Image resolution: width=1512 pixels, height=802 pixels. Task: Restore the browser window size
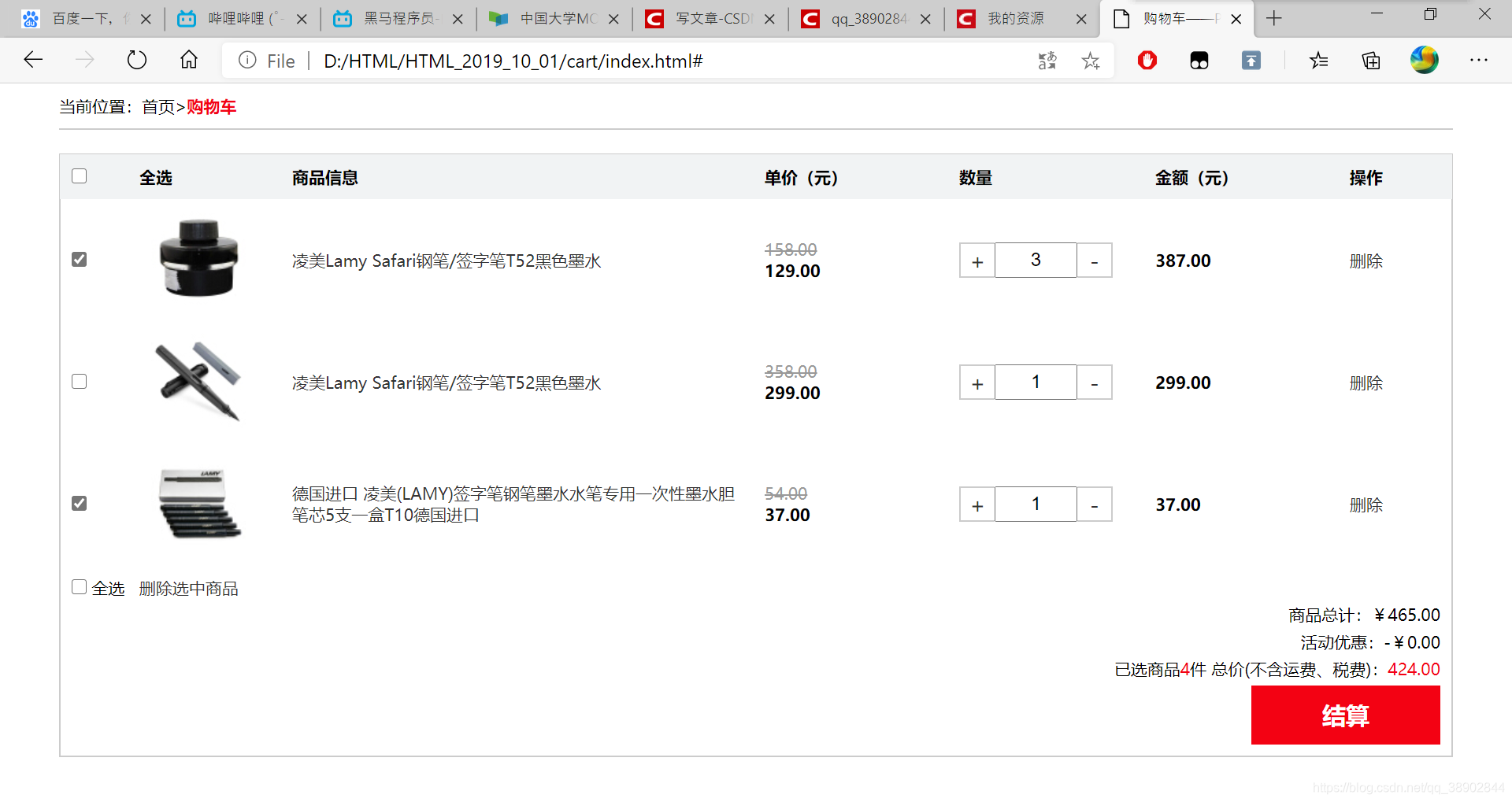tap(1430, 14)
